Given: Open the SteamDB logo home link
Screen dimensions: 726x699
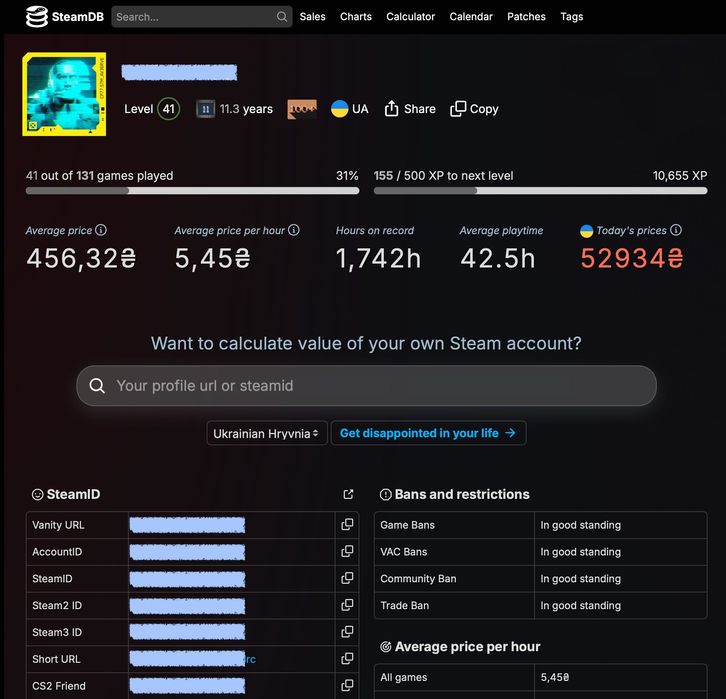Looking at the screenshot, I should (64, 17).
